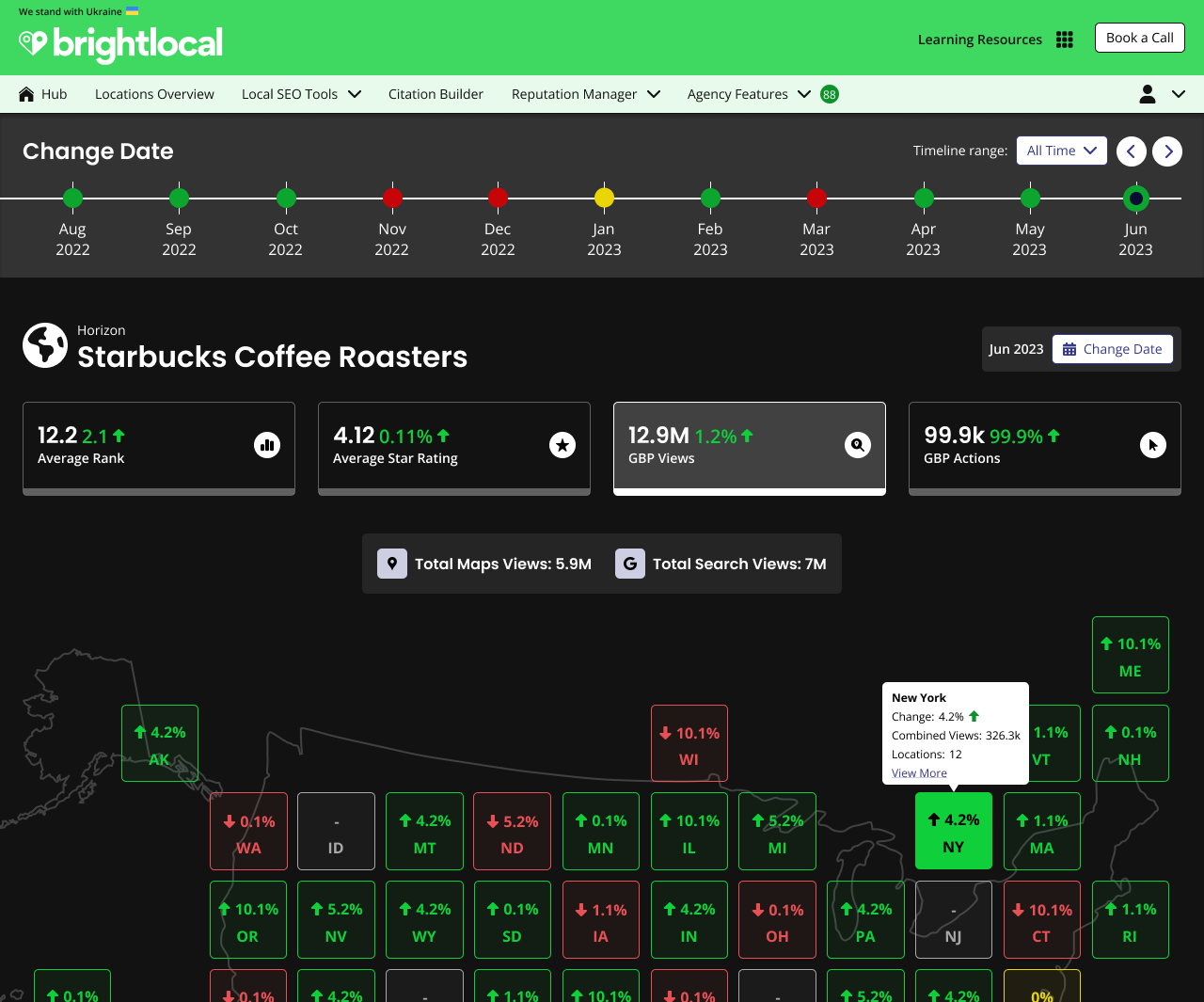Viewport: 1204px width, 1002px height.
Task: Click the MA state tile
Action: tap(1042, 831)
